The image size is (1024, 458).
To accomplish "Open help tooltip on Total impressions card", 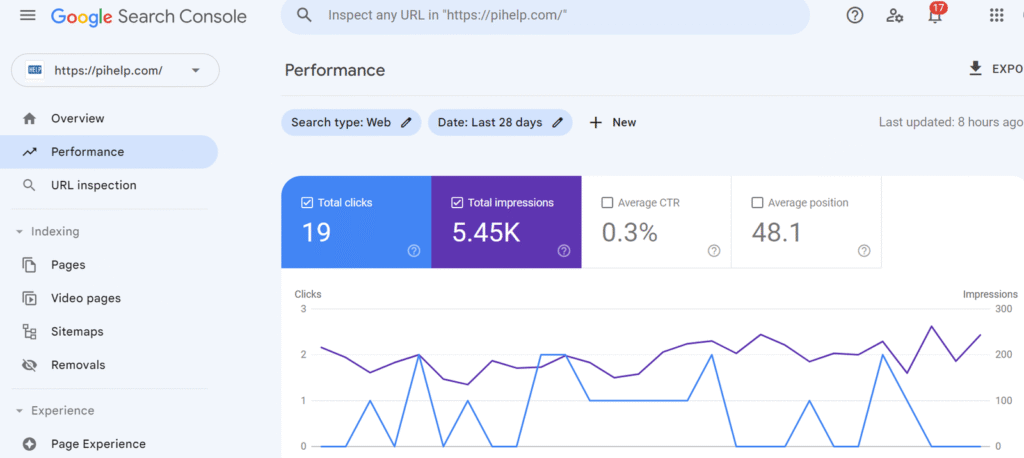I will [x=564, y=250].
